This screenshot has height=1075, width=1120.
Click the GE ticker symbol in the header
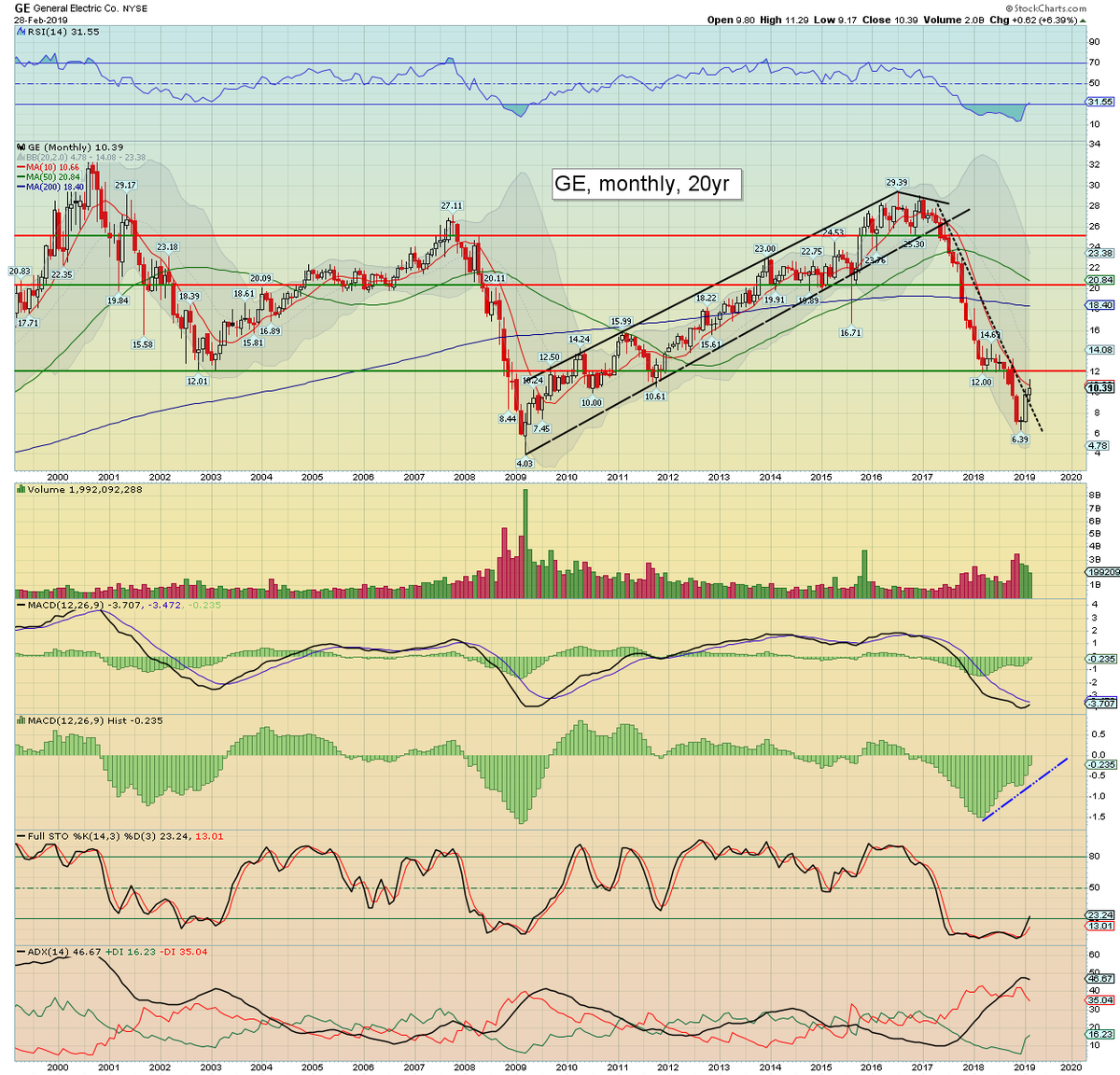coord(22,8)
